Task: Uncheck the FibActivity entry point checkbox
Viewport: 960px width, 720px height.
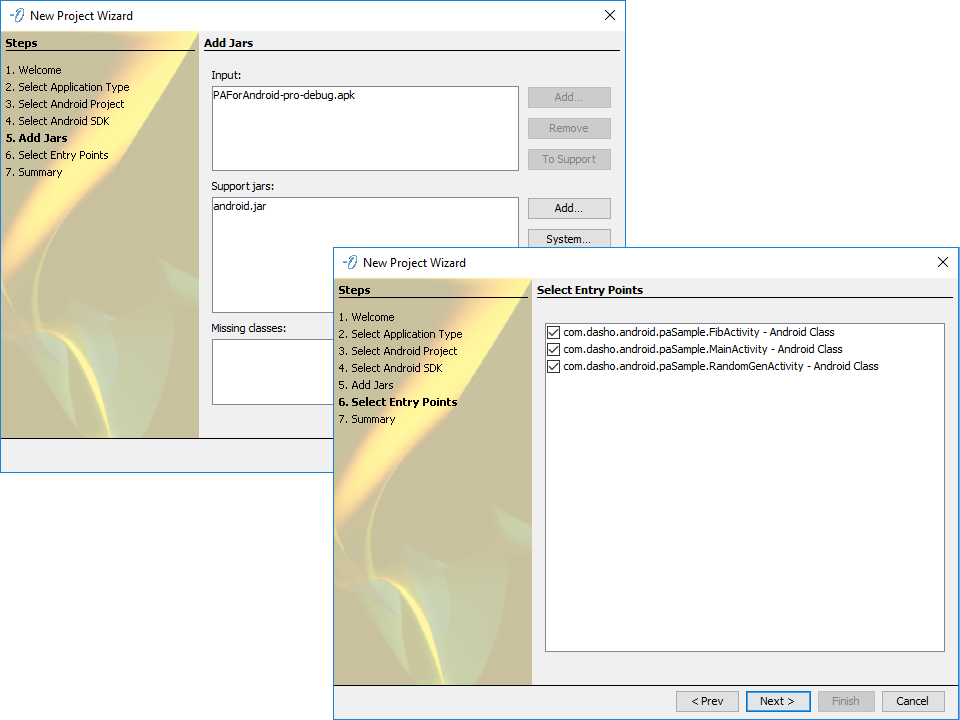Action: point(553,332)
